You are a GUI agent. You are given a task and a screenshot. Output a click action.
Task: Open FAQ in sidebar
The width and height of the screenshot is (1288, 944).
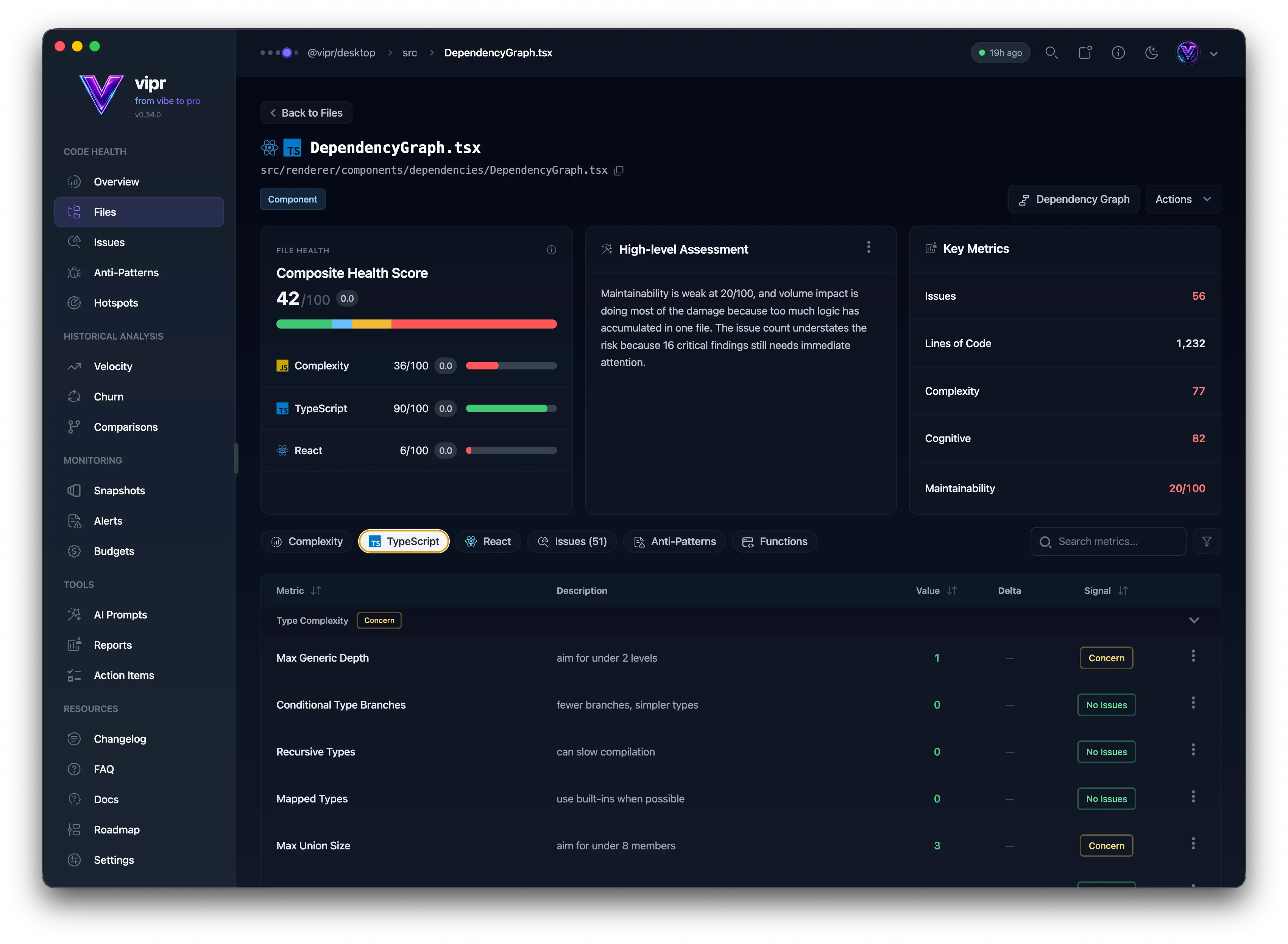[x=139, y=769]
